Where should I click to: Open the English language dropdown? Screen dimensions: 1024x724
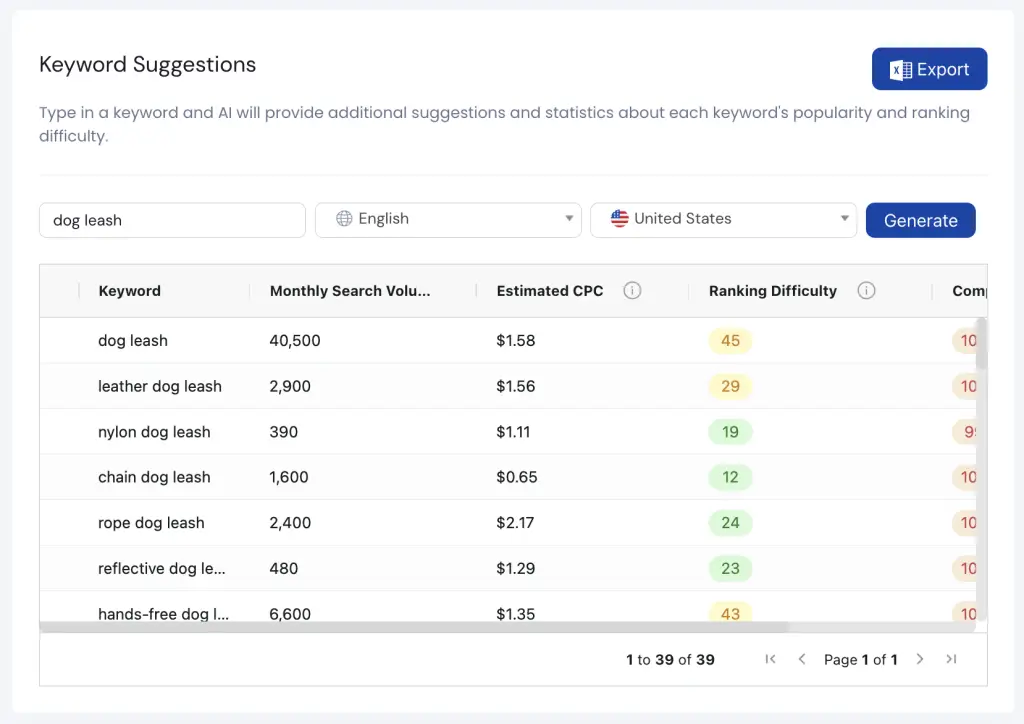tap(448, 219)
